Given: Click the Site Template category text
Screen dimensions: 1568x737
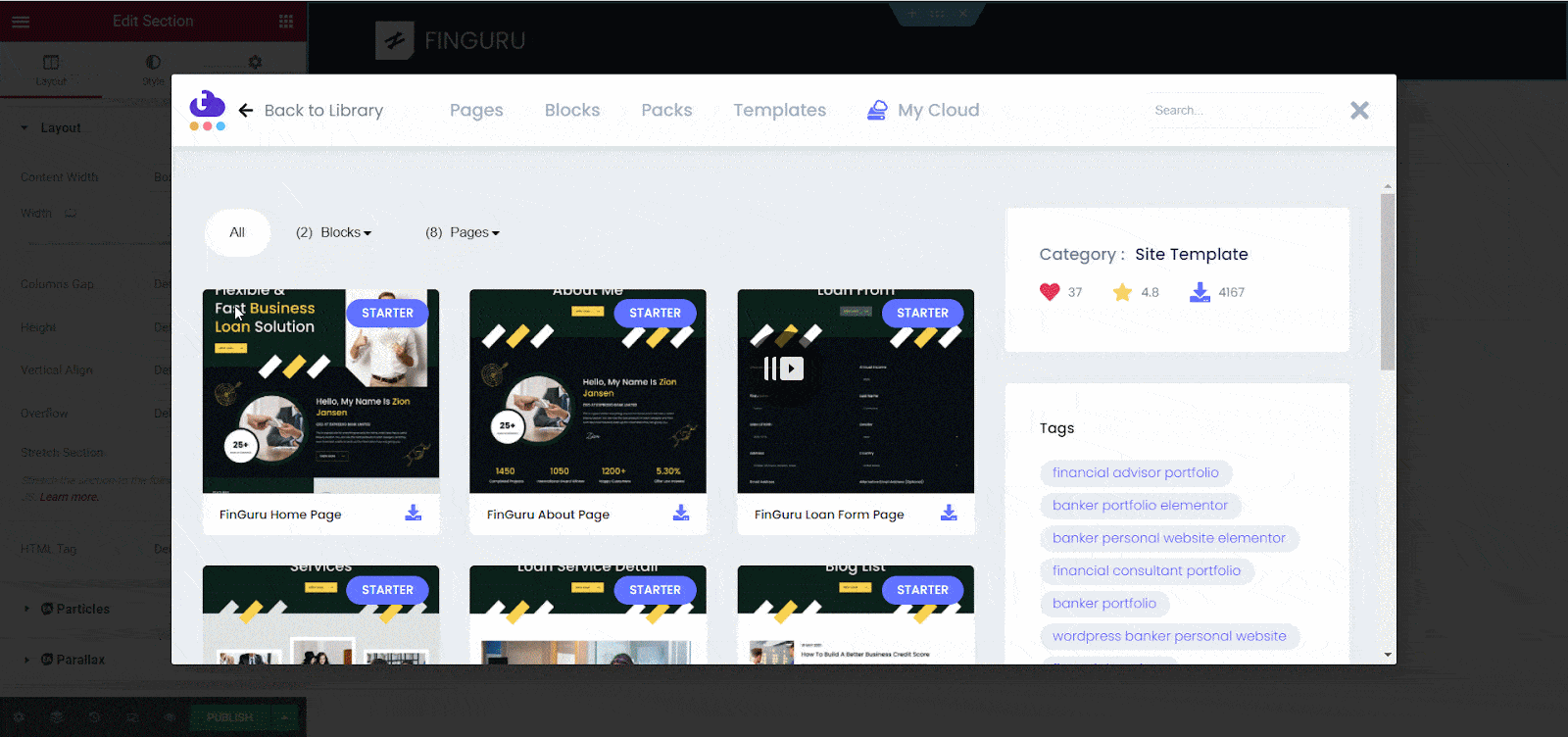Looking at the screenshot, I should tap(1192, 254).
